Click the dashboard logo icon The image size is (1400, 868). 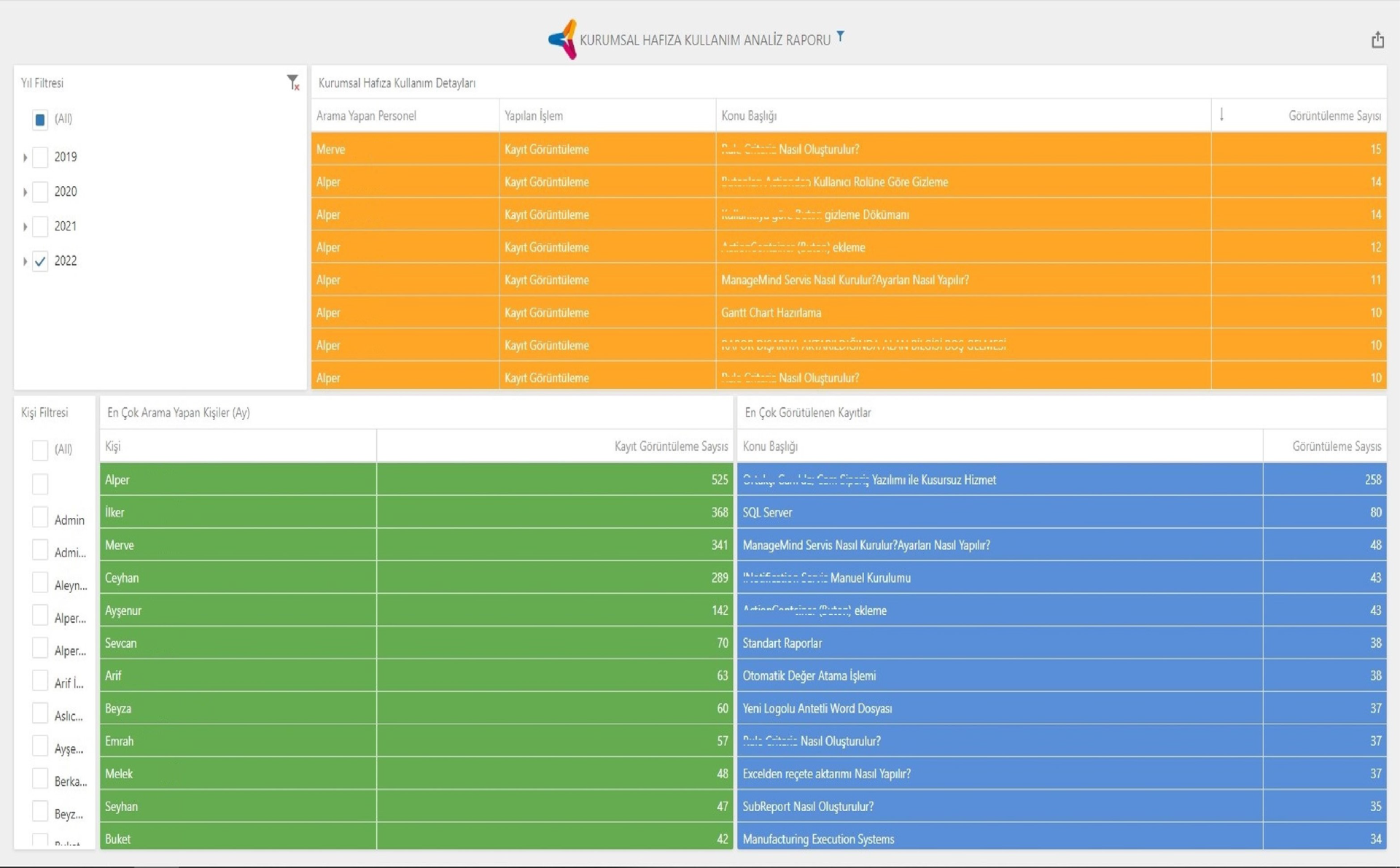click(563, 39)
